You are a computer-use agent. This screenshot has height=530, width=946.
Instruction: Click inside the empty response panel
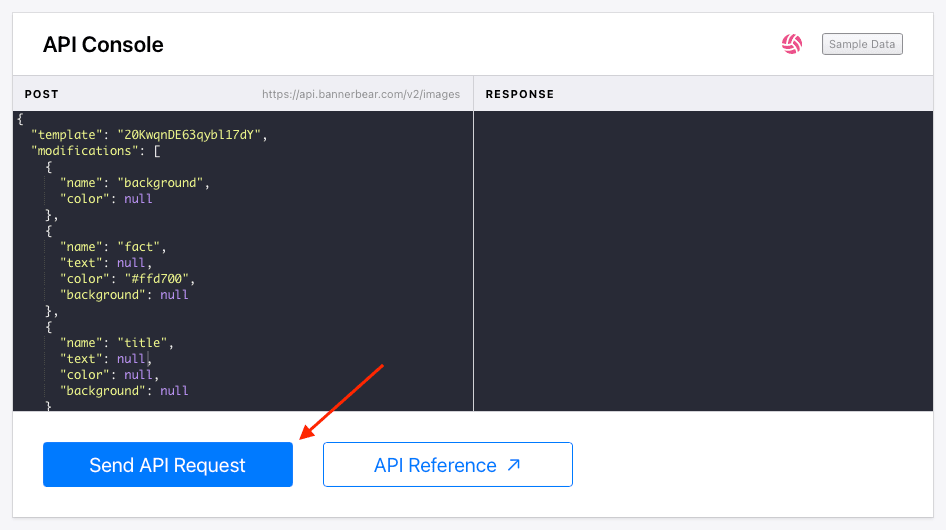click(703, 261)
